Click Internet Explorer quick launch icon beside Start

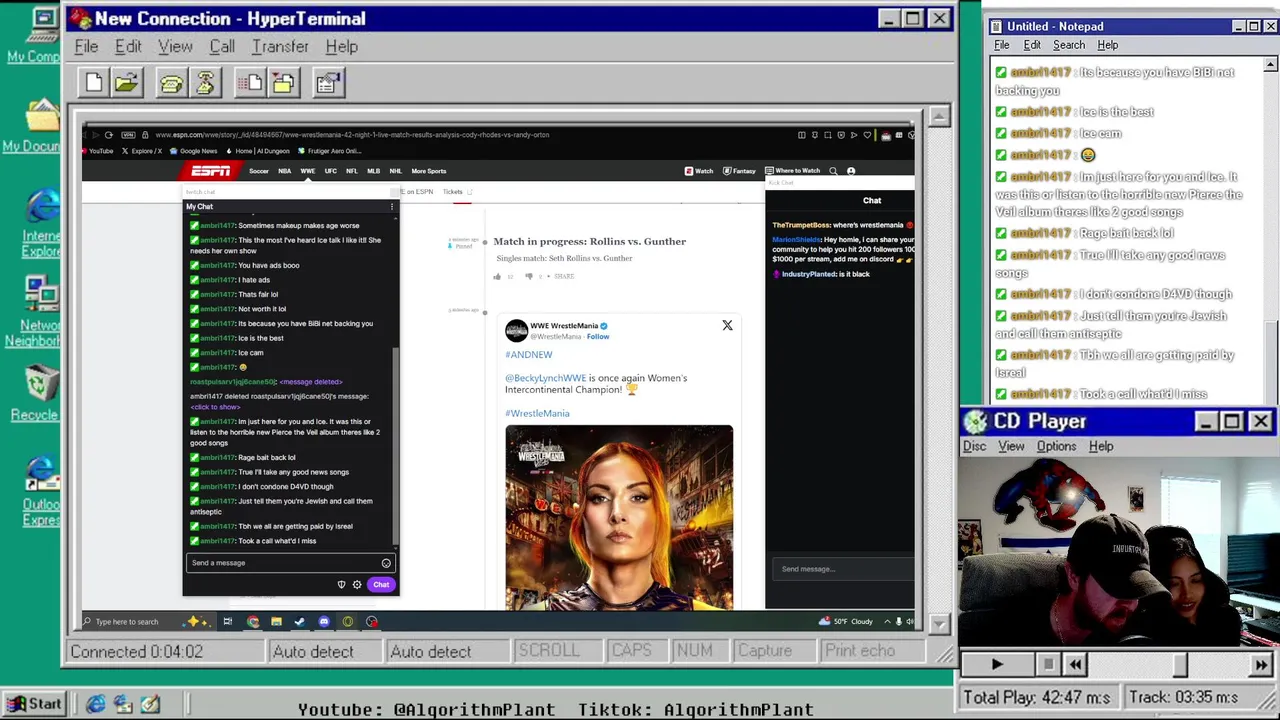96,705
